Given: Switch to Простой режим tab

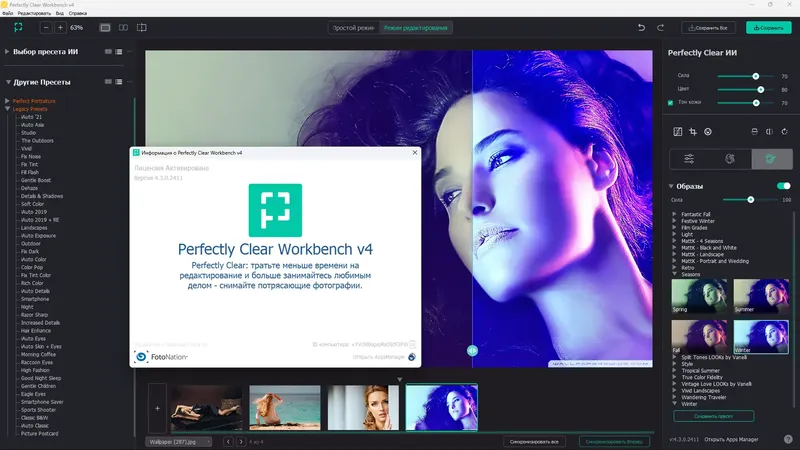Looking at the screenshot, I should click(x=354, y=28).
